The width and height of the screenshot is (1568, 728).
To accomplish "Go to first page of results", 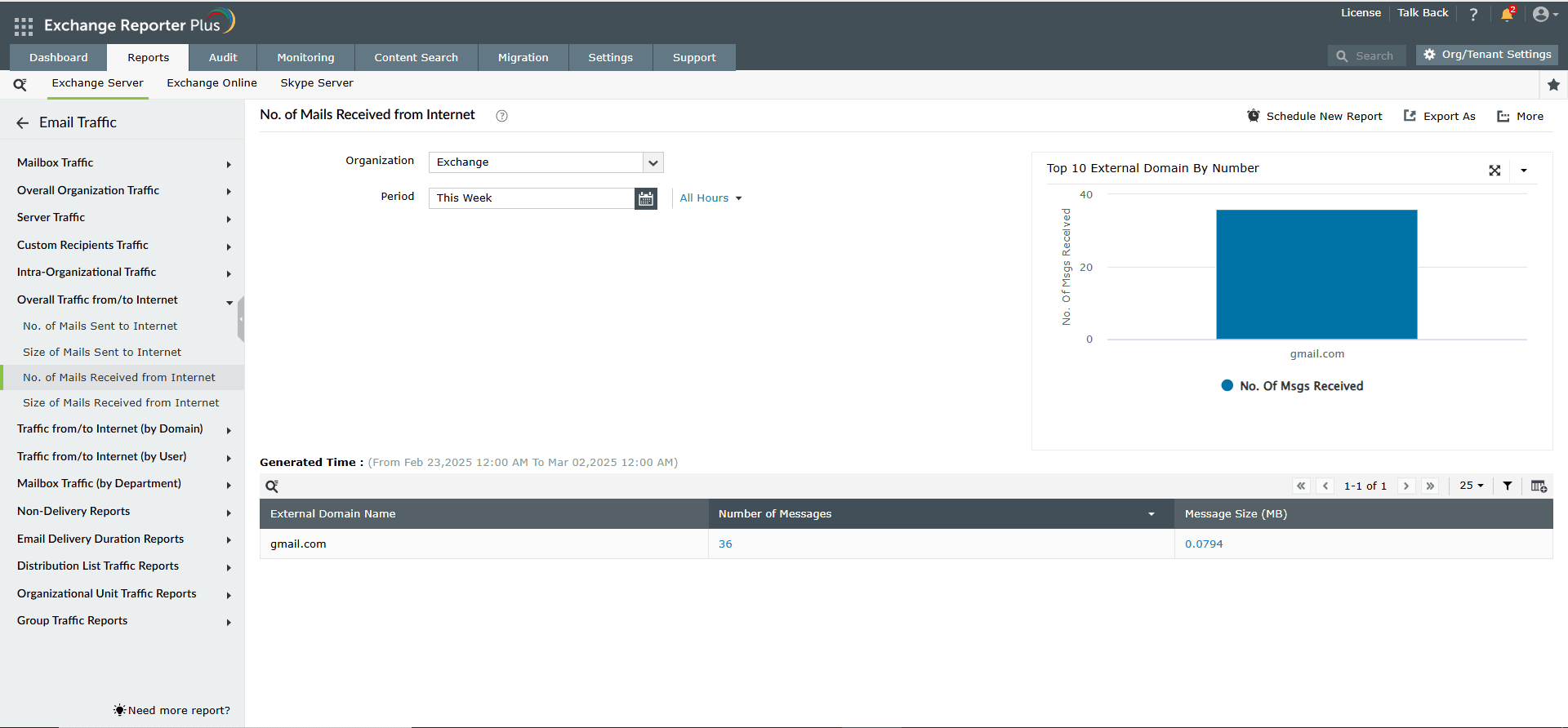I will coord(1301,486).
